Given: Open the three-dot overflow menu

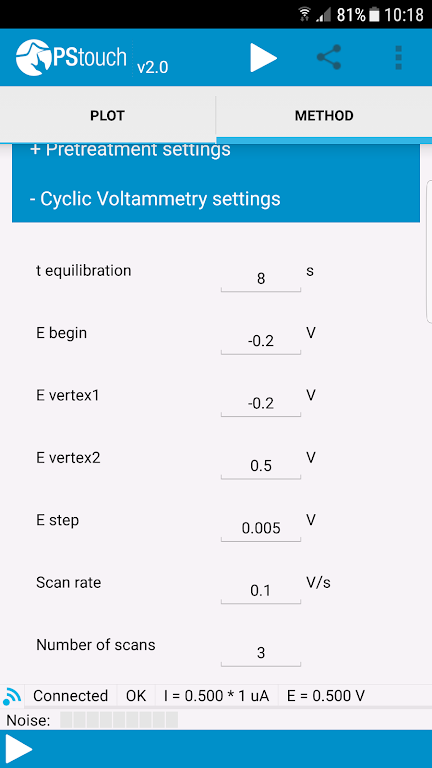Looking at the screenshot, I should tap(398, 58).
